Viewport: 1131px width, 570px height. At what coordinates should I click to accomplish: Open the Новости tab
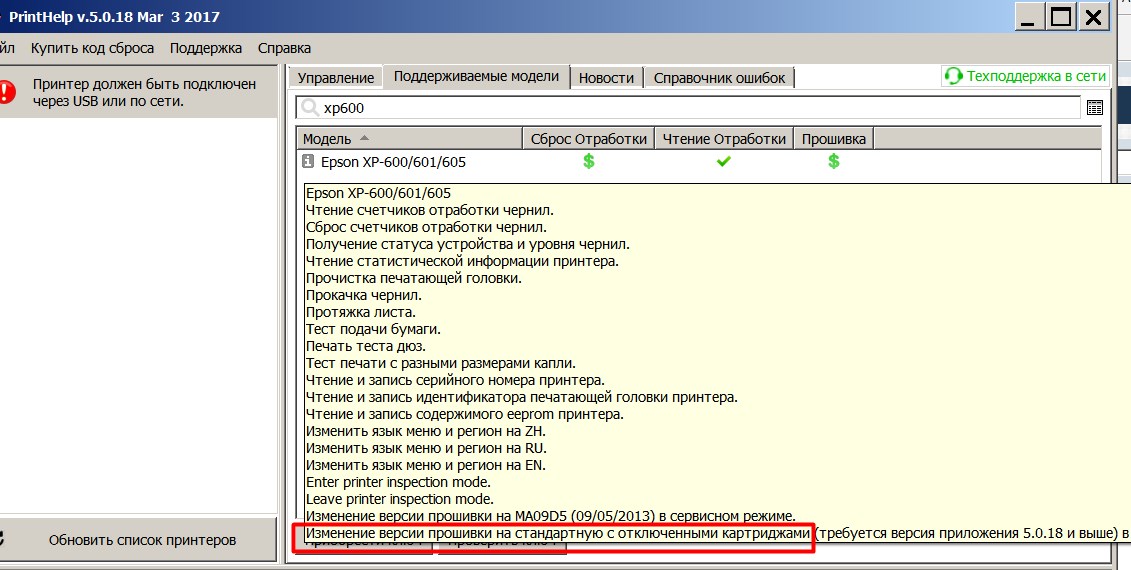606,77
